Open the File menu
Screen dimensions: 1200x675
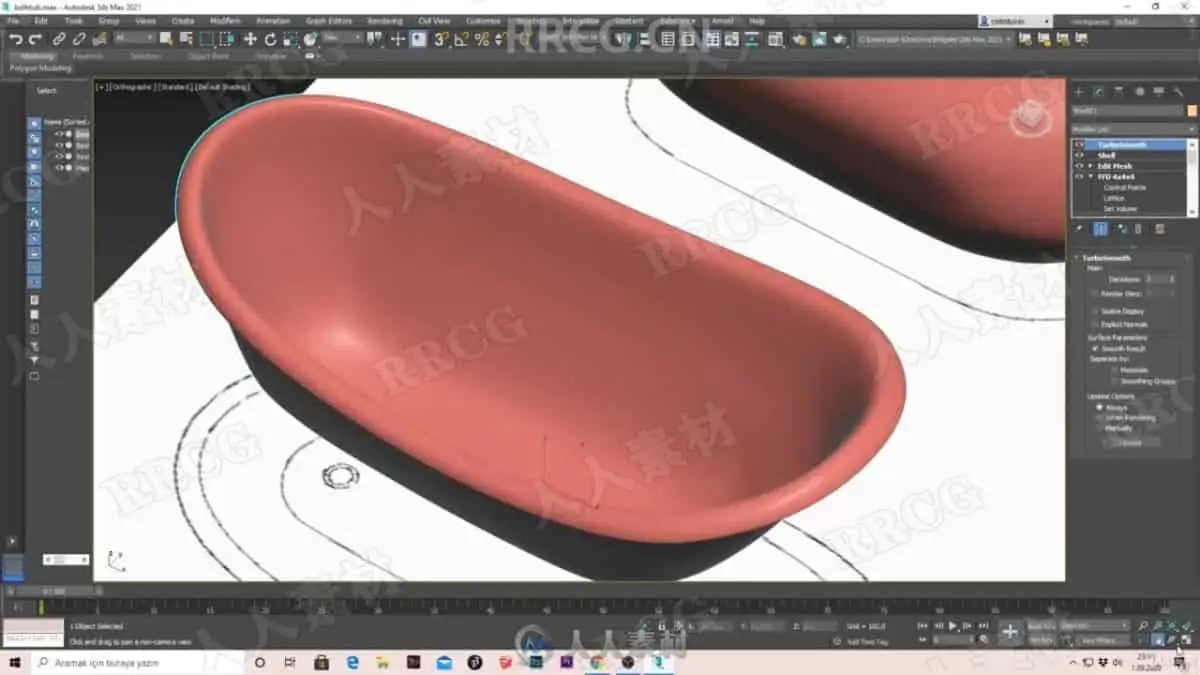[x=13, y=21]
